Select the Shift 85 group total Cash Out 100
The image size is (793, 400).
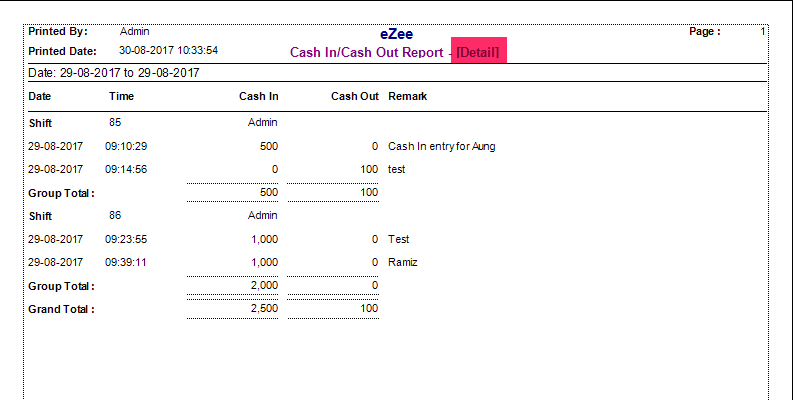[369, 192]
